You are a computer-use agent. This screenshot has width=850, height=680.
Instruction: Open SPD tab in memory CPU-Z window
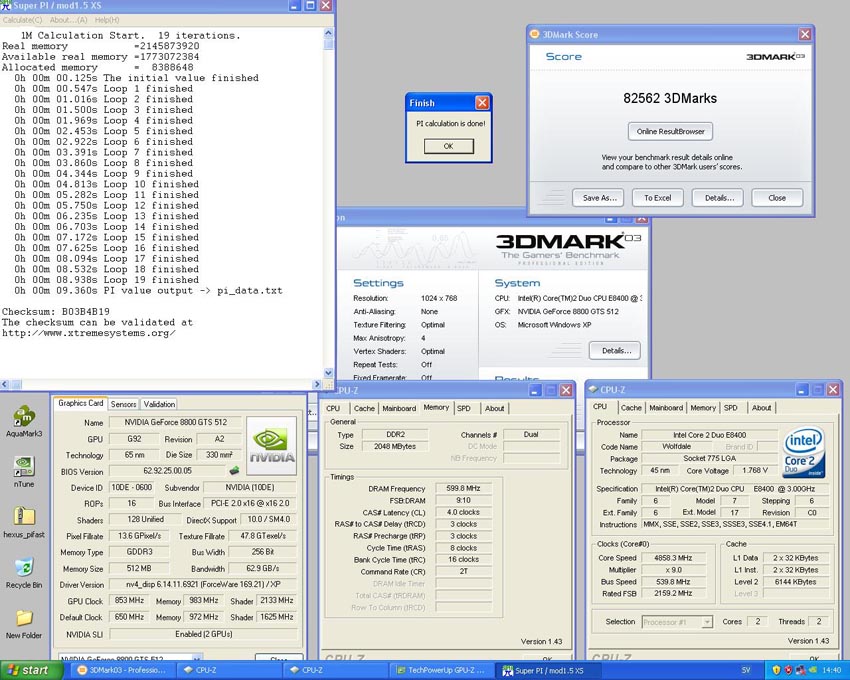tap(463, 408)
